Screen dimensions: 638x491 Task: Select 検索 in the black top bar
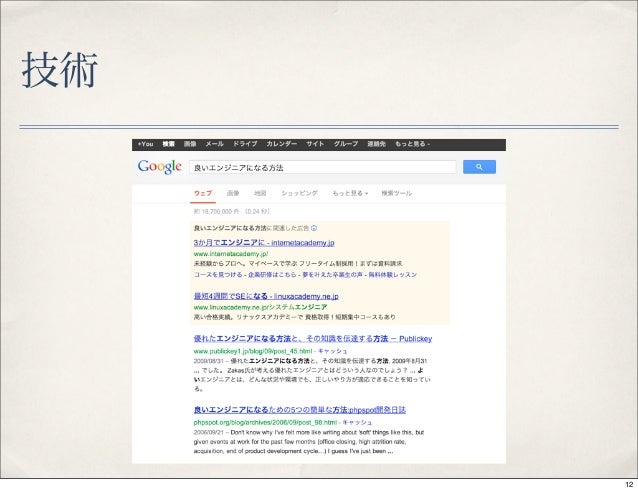[x=168, y=144]
